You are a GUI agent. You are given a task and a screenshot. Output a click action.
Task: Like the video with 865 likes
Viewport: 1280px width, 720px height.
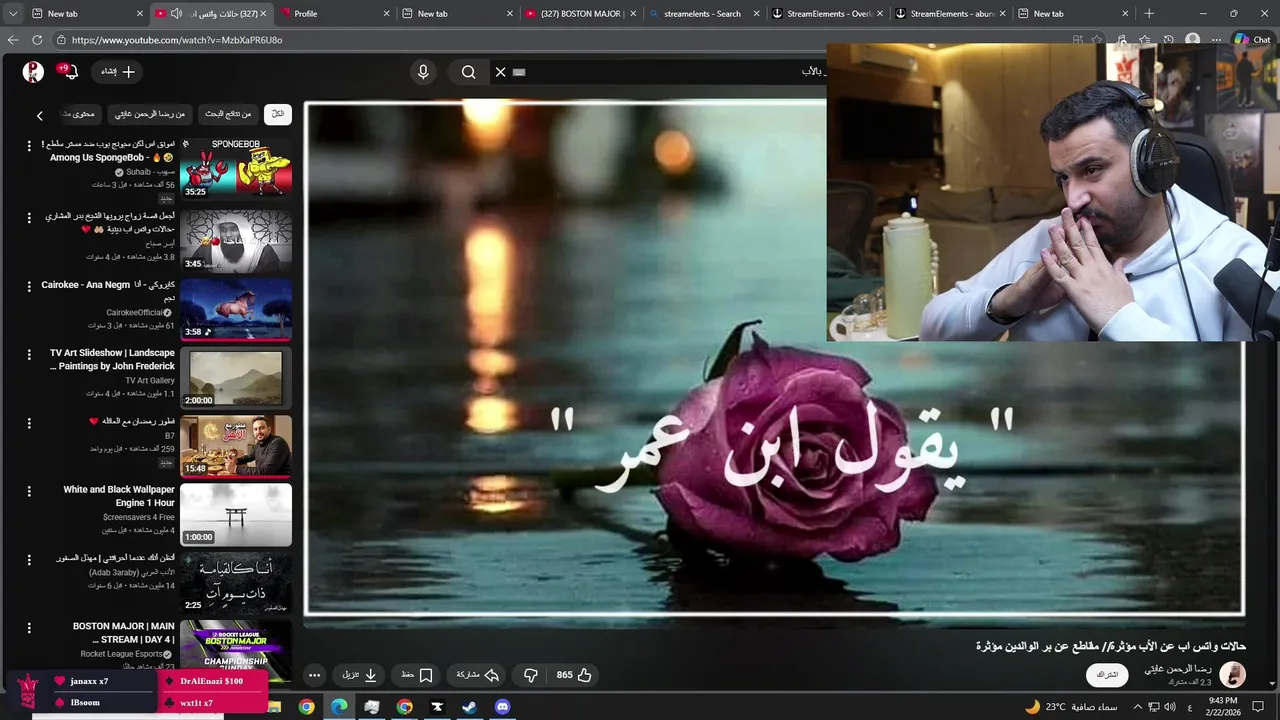(574, 675)
